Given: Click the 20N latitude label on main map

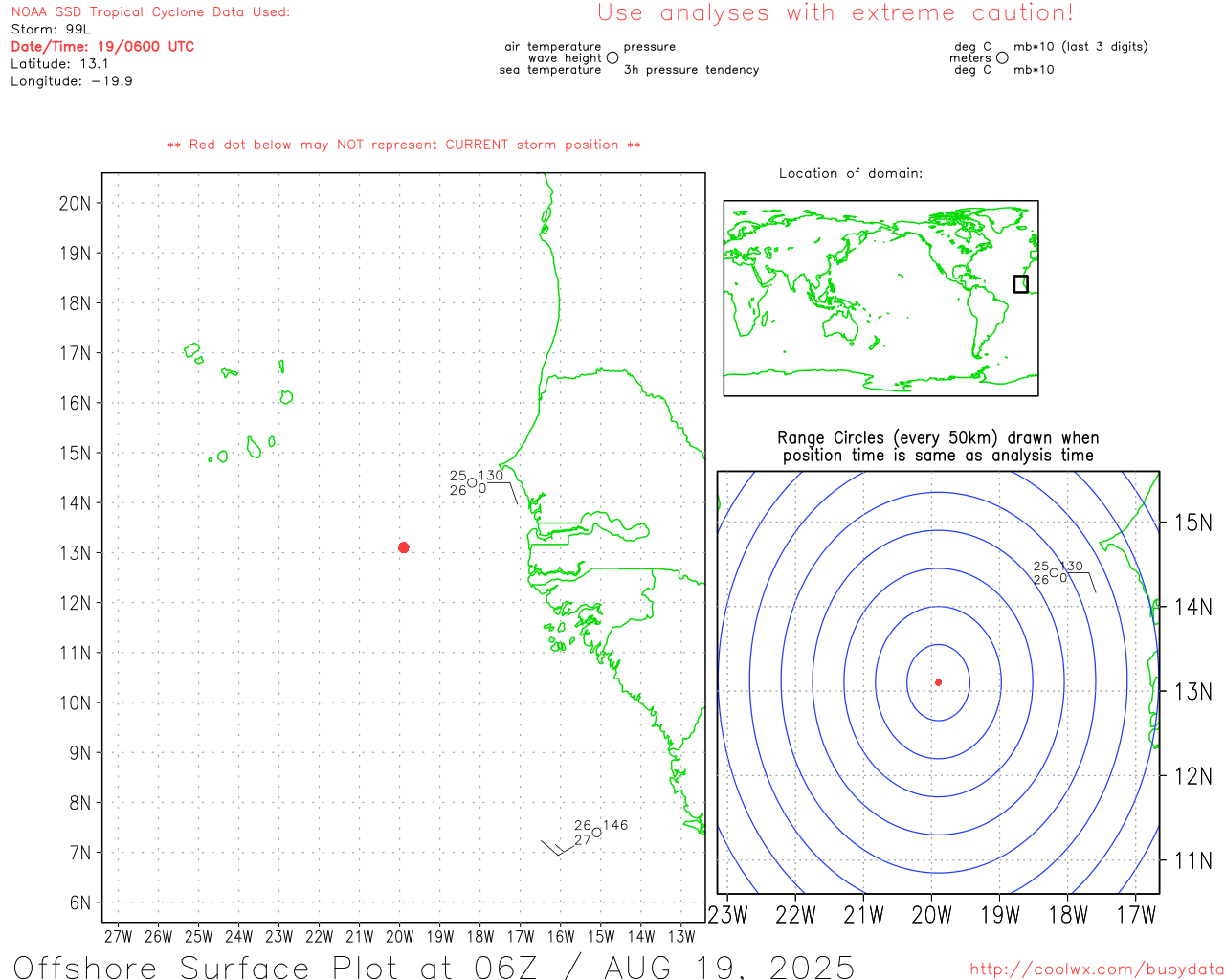Looking at the screenshot, I should coord(75,203).
